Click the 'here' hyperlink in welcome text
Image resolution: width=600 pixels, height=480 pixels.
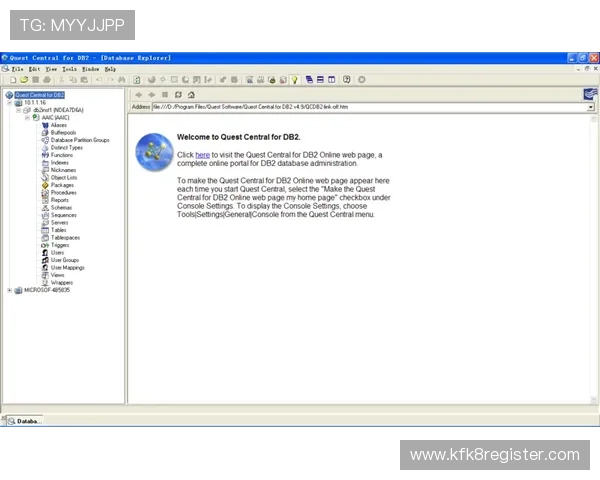[x=202, y=155]
